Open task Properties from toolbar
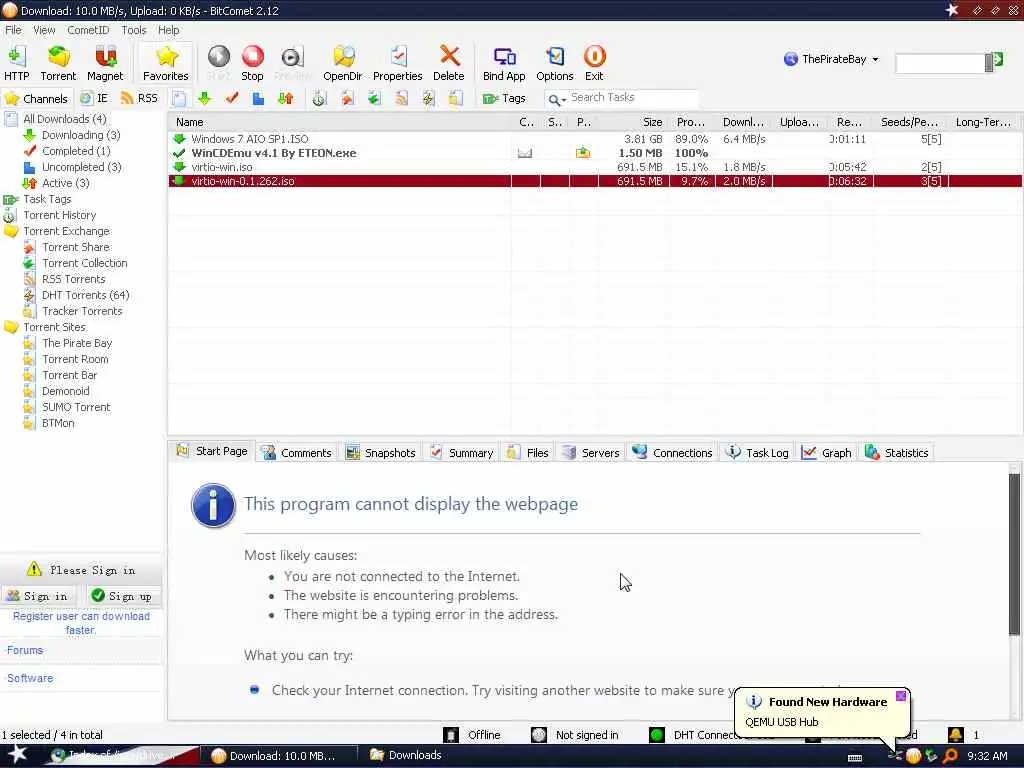 pos(397,63)
